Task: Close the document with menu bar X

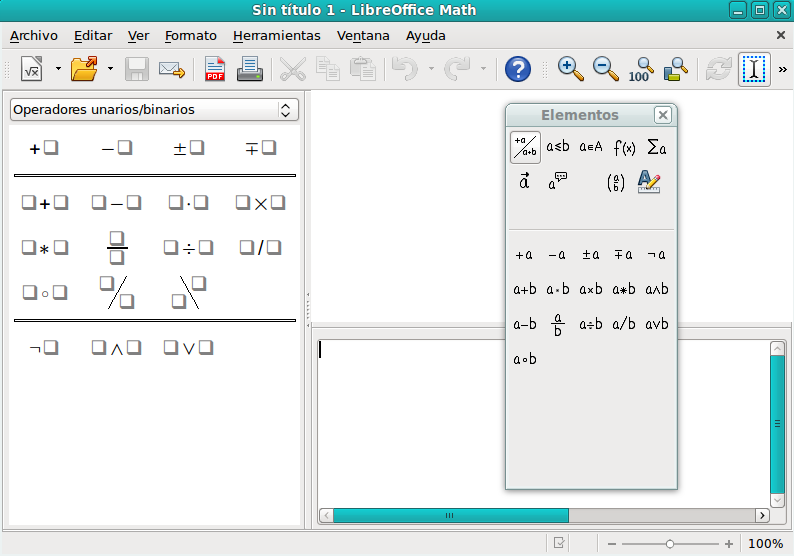Action: click(x=781, y=35)
